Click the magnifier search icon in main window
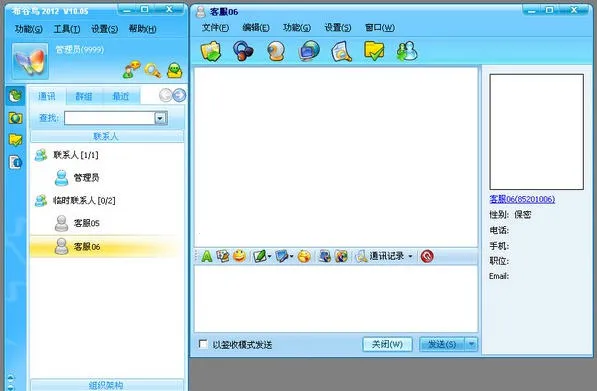This screenshot has width=597, height=391. point(153,70)
